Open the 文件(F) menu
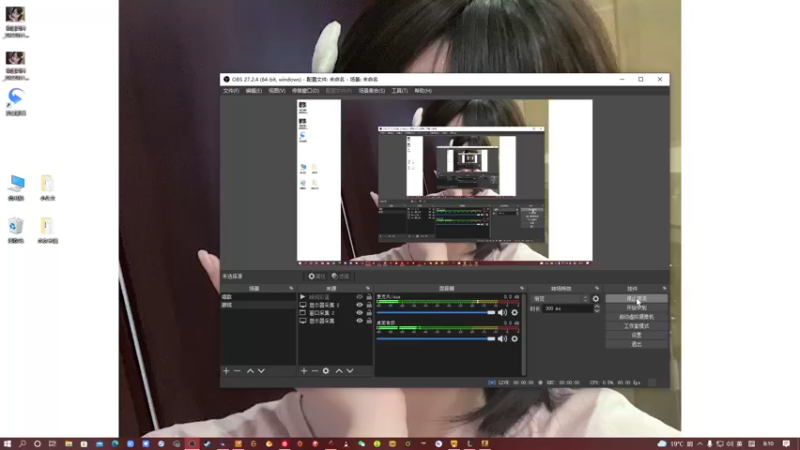Image resolution: width=800 pixels, height=450 pixels. click(231, 91)
